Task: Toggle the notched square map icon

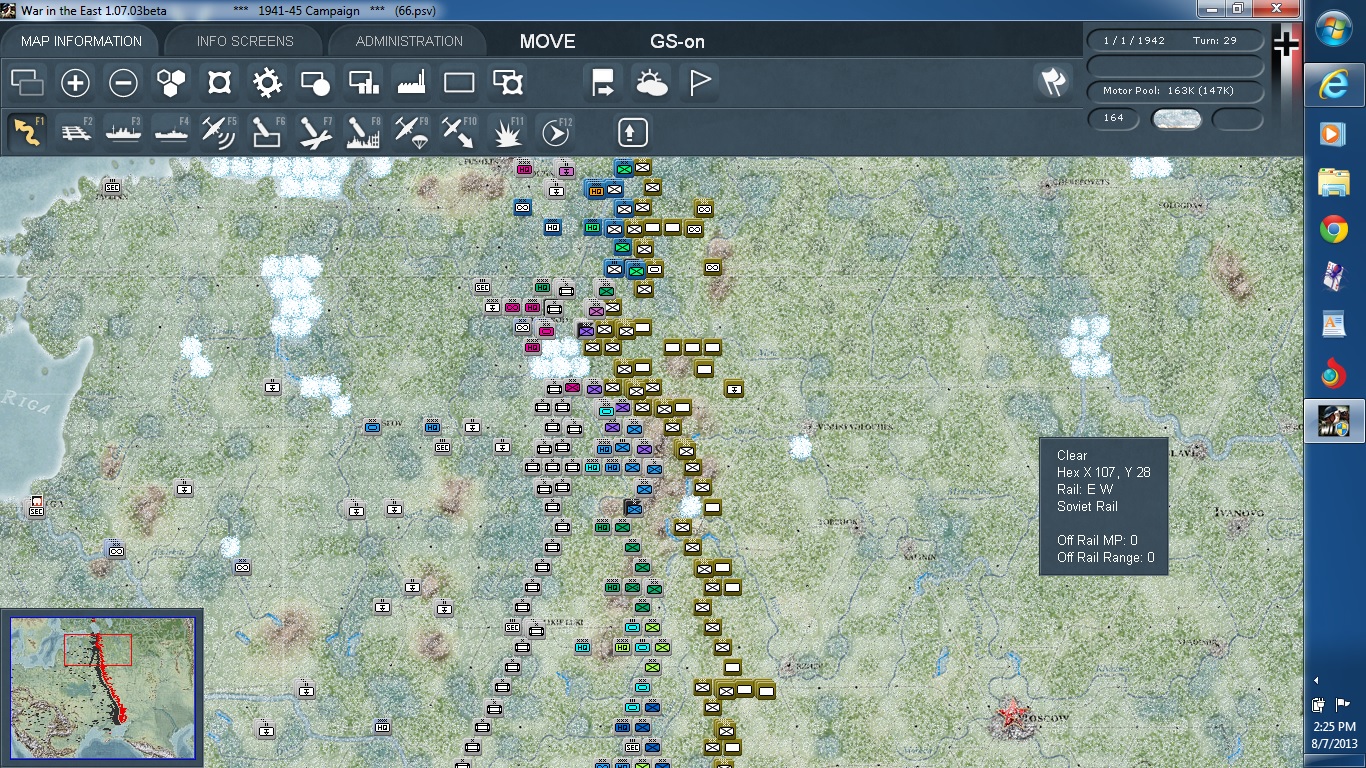Action: click(x=219, y=82)
